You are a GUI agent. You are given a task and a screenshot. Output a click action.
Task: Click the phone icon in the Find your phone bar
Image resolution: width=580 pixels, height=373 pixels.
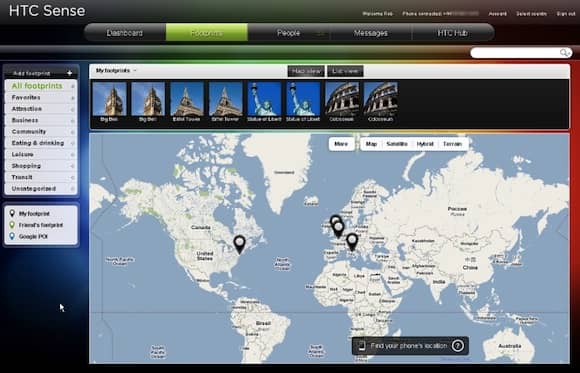point(361,346)
